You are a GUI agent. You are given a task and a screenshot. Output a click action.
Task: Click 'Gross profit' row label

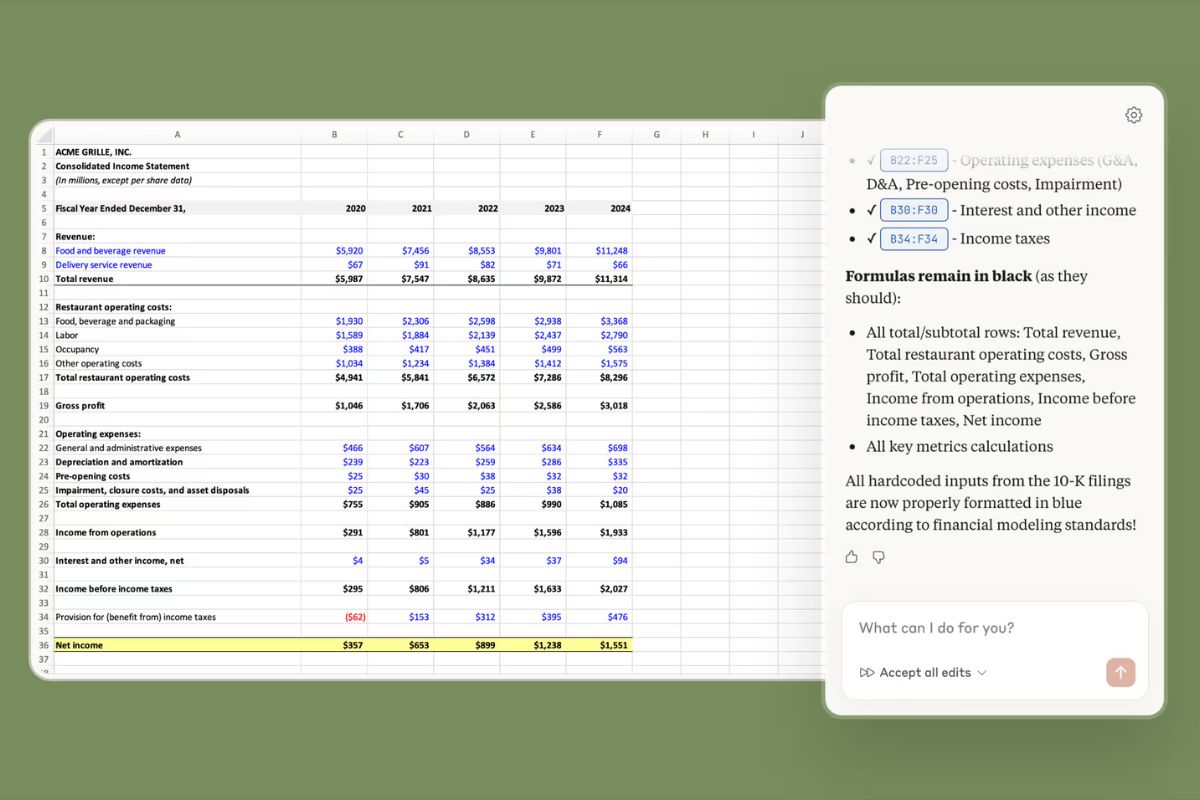pyautogui.click(x=80, y=406)
